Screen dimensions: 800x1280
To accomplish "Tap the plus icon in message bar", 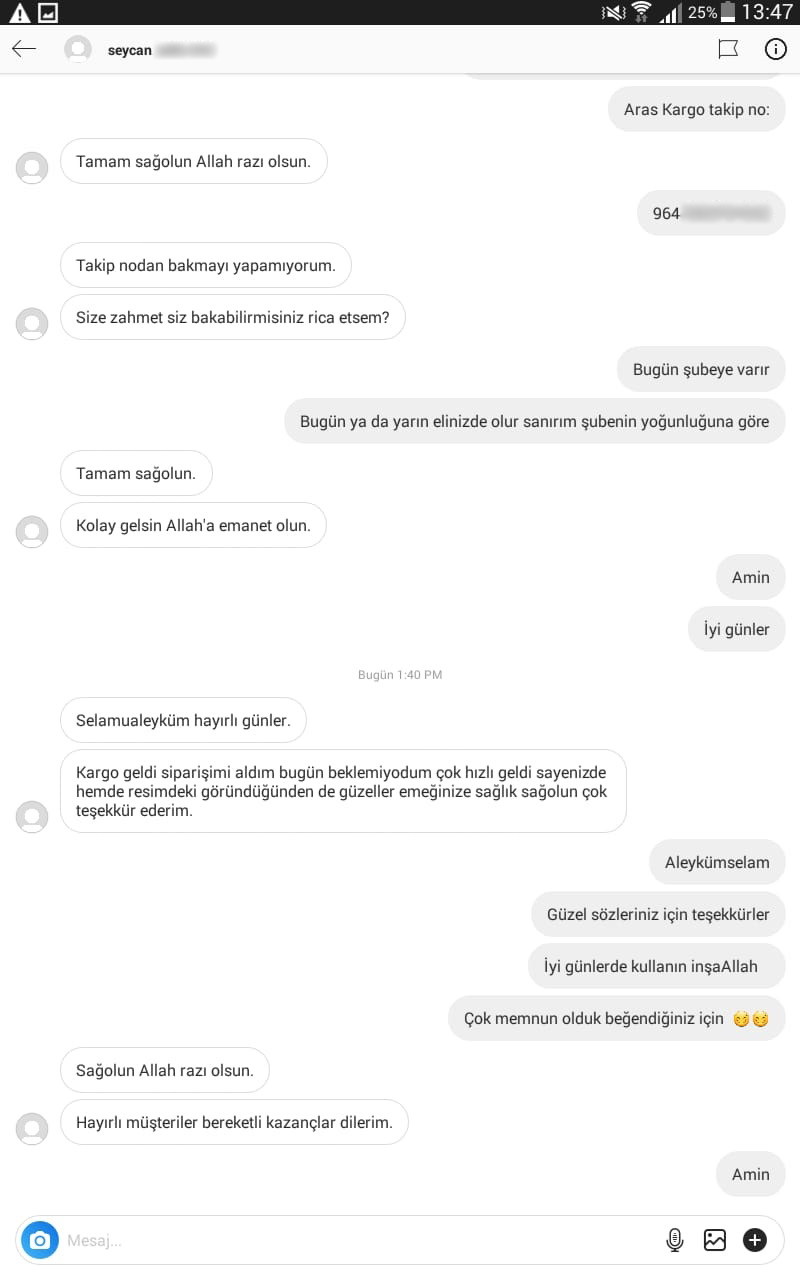I will click(755, 1240).
